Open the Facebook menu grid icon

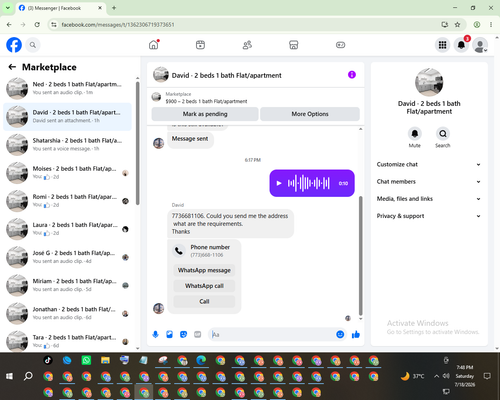click(x=442, y=45)
